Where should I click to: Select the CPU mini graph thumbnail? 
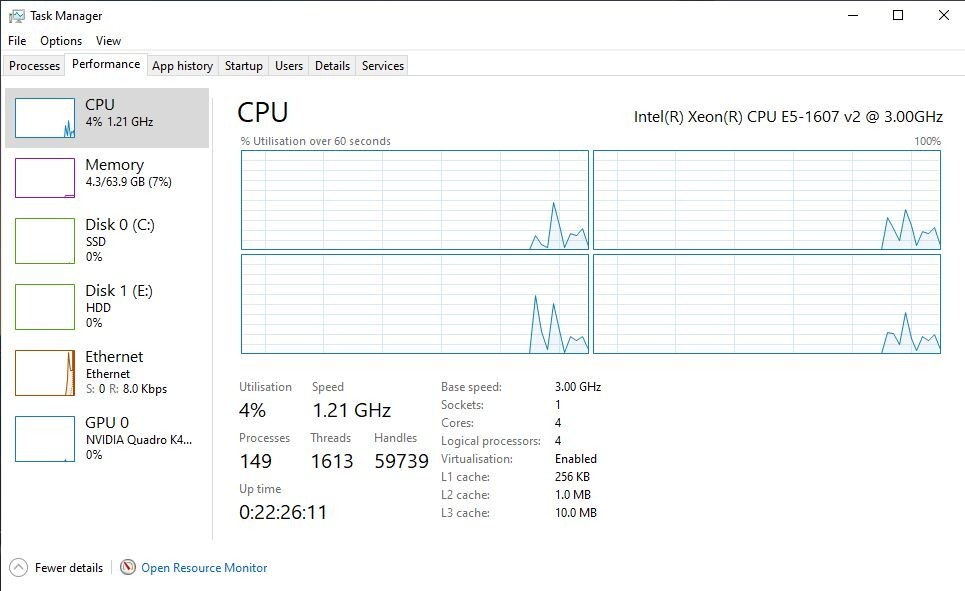click(45, 118)
